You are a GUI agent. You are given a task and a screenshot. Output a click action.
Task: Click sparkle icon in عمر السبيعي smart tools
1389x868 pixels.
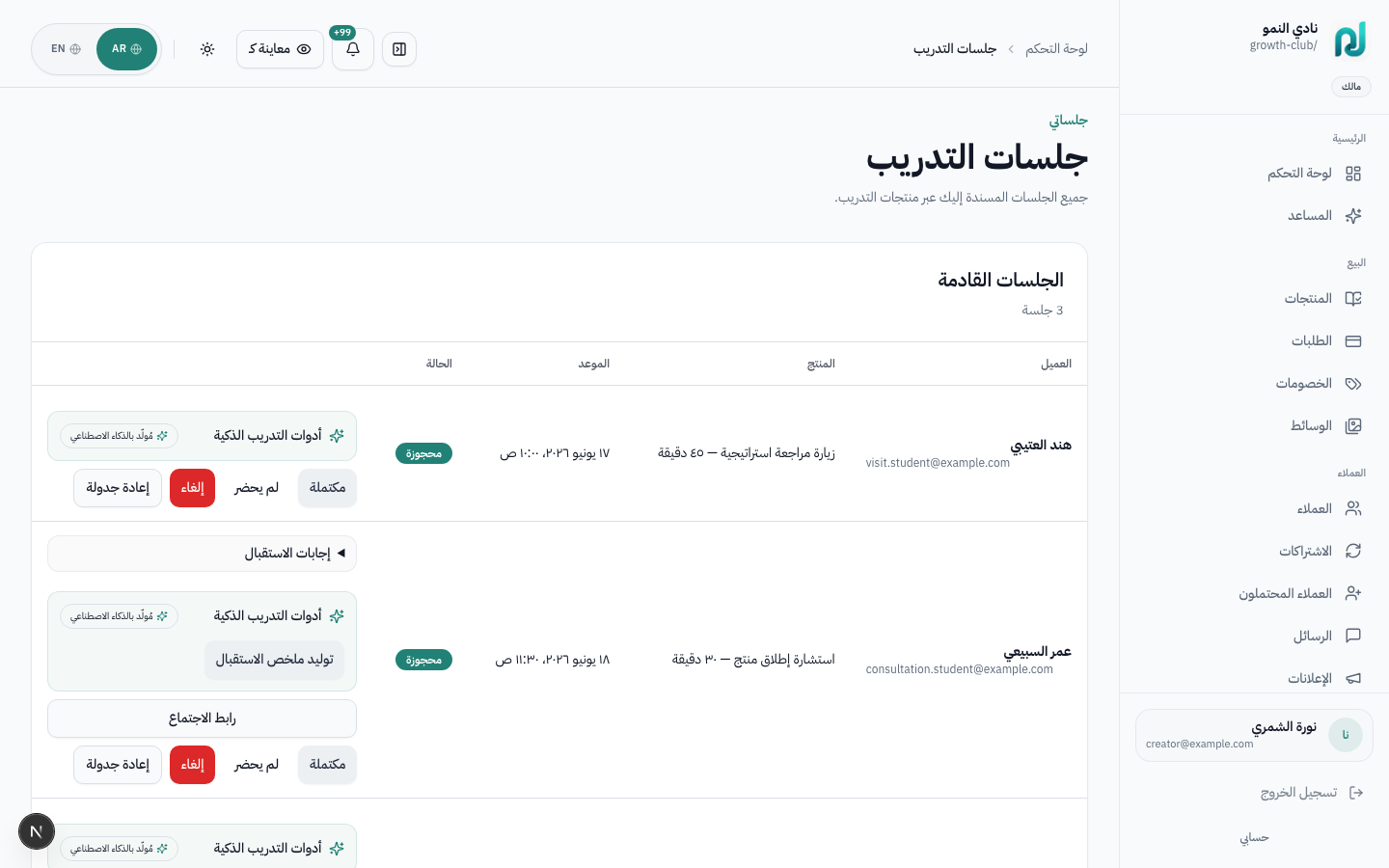(337, 616)
